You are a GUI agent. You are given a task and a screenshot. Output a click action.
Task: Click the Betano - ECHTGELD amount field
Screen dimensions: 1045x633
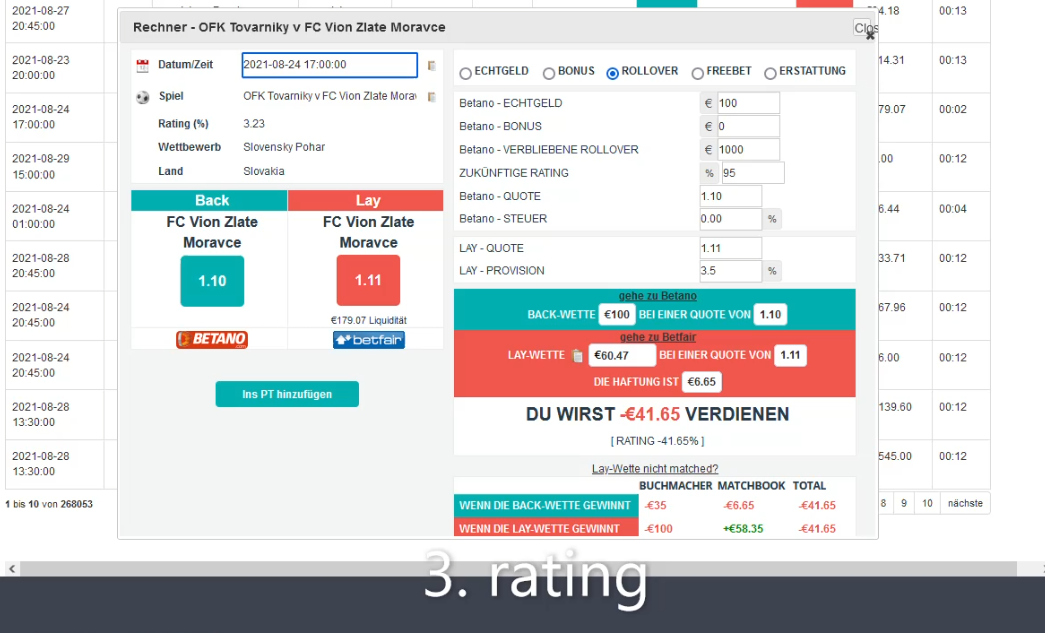[748, 103]
